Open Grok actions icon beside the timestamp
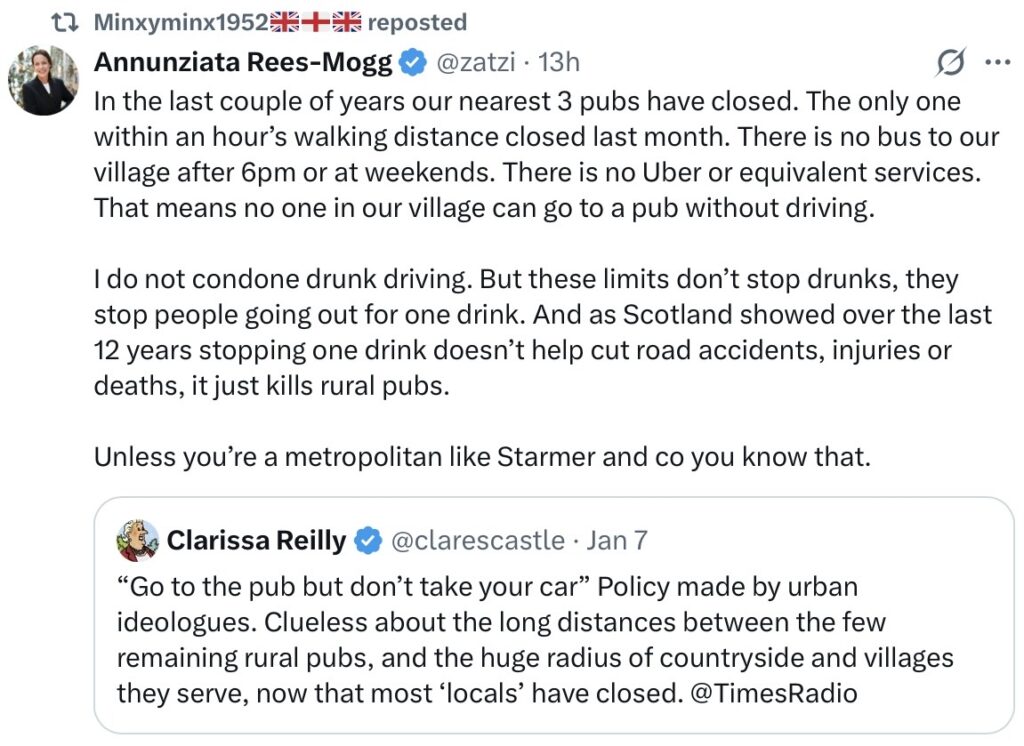Screen dimensions: 1024x746 951,62
